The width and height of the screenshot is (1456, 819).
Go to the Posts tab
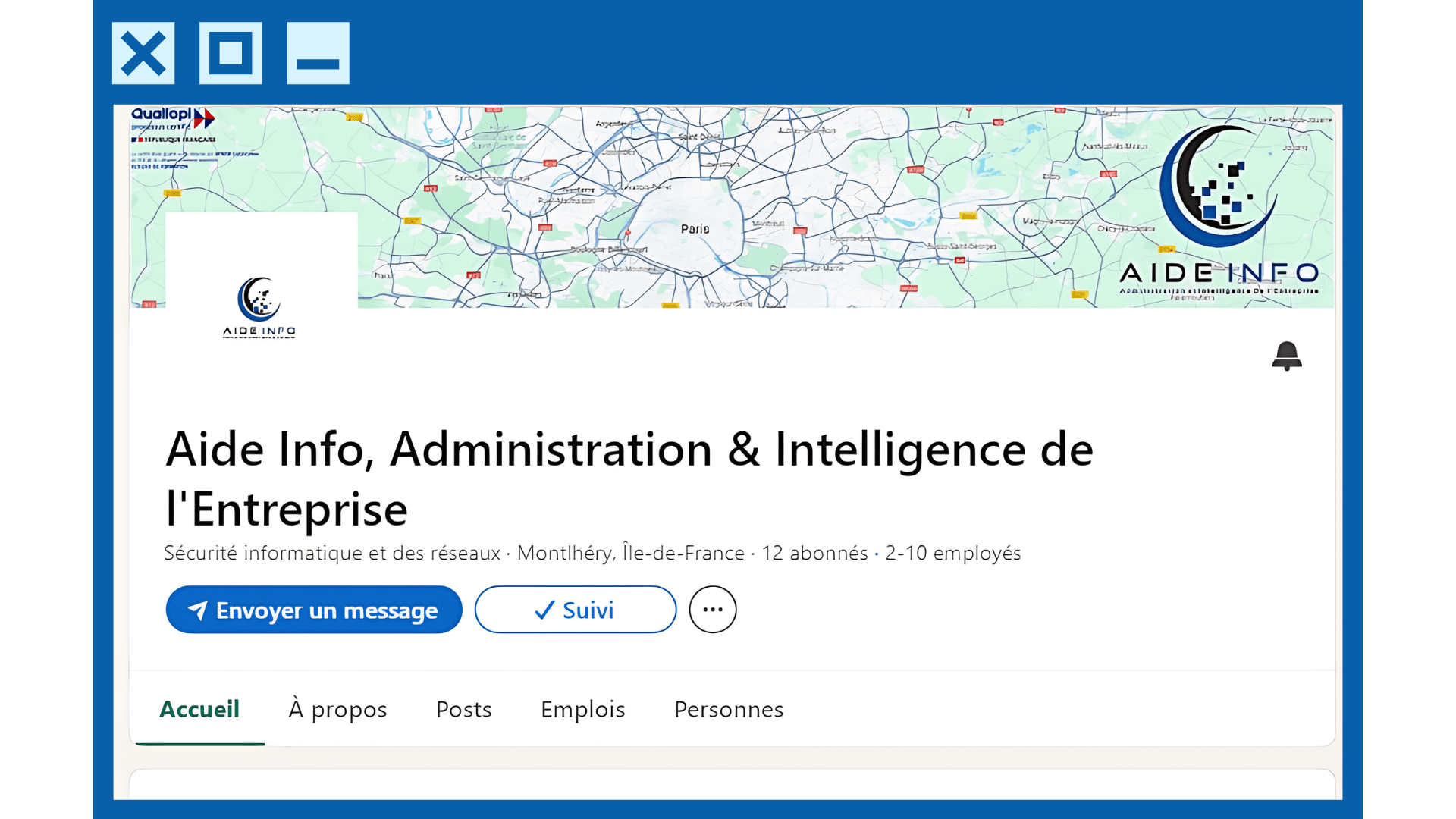tap(463, 709)
